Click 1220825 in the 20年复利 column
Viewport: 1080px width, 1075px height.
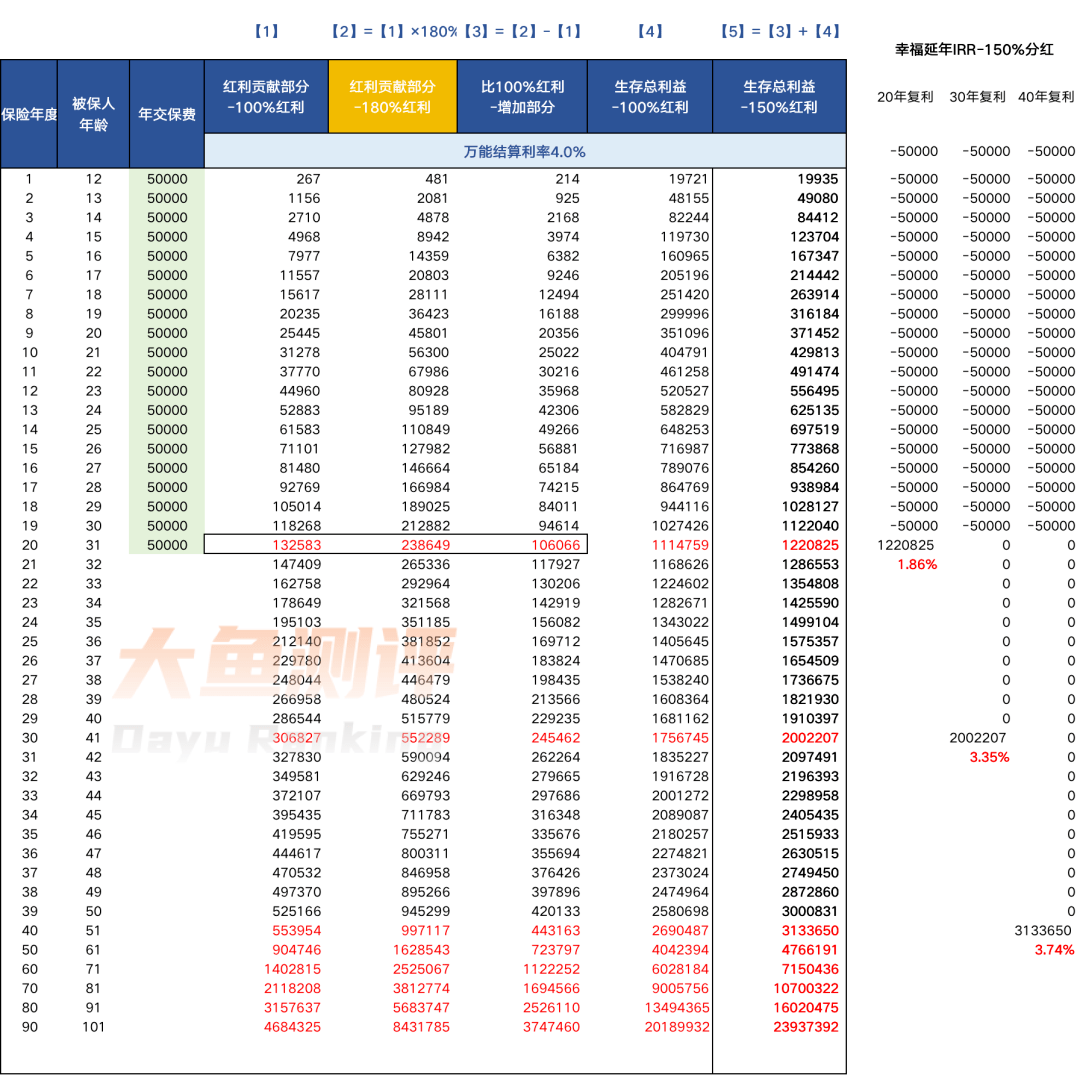click(905, 545)
